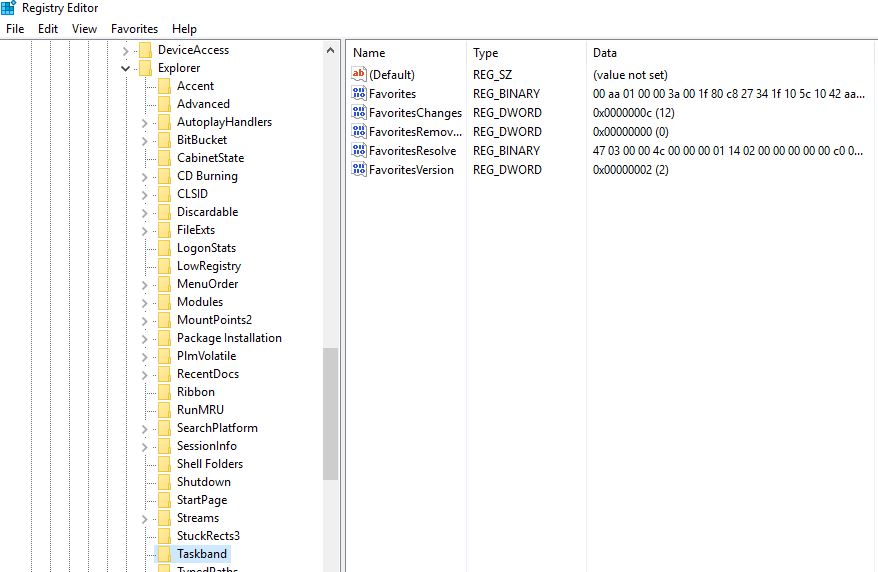Select the RunMRU registry key
This screenshot has width=878, height=572.
click(x=200, y=409)
